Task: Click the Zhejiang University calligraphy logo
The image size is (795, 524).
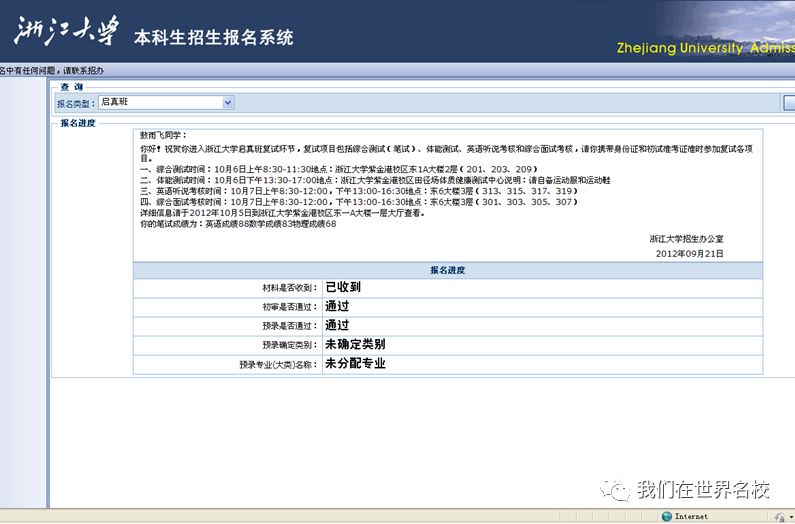Action: [x=66, y=31]
